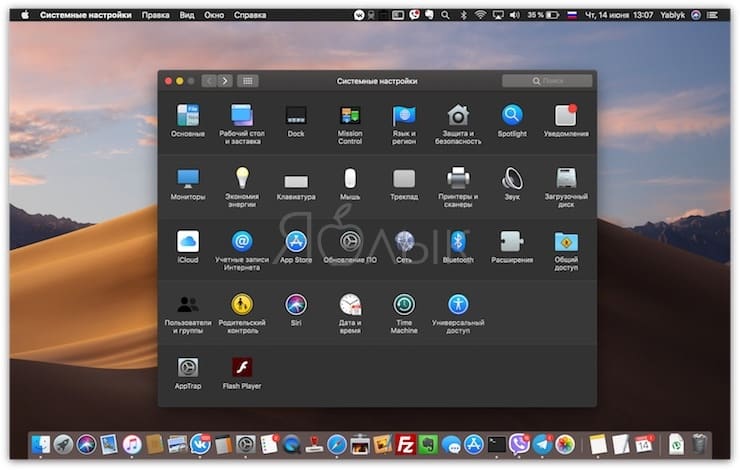Click the Spotlight magnifier in menu bar
The image size is (740, 470).
click(x=445, y=15)
